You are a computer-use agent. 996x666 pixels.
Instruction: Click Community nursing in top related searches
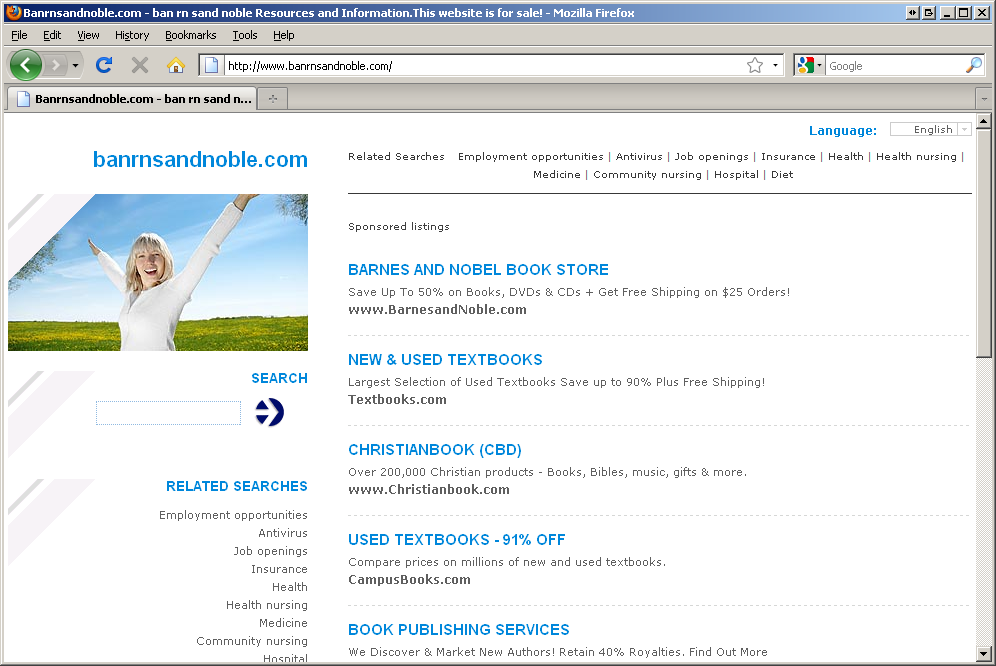(647, 174)
